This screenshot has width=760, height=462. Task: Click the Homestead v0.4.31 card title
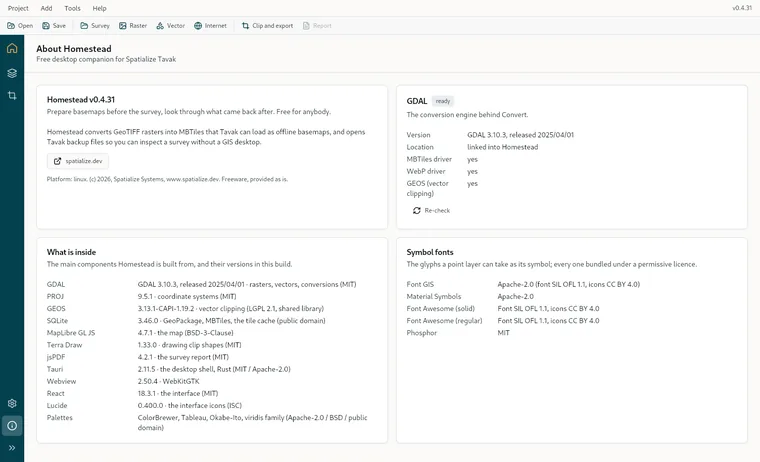[81, 99]
